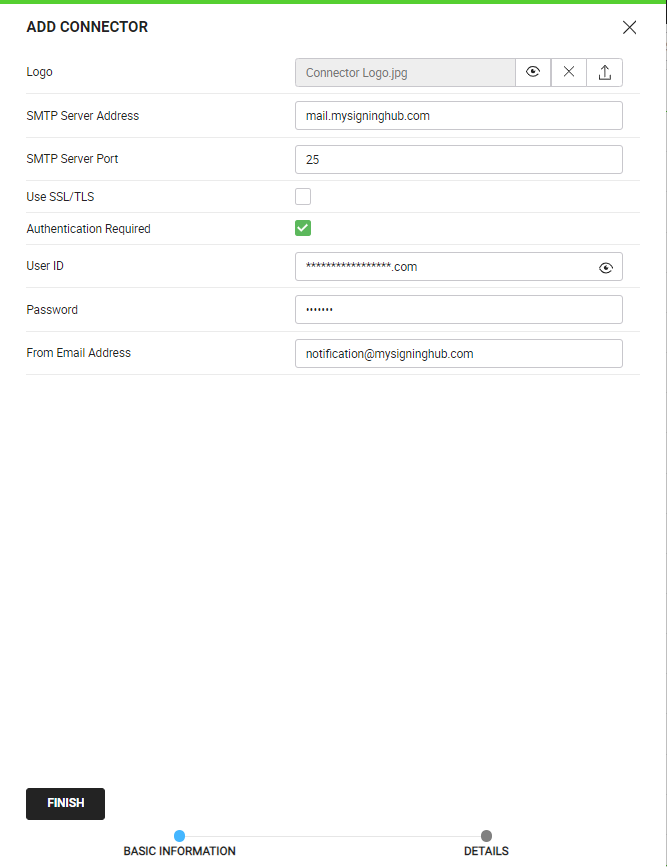This screenshot has width=667, height=867.
Task: Switch to the Details step label
Action: tap(486, 852)
